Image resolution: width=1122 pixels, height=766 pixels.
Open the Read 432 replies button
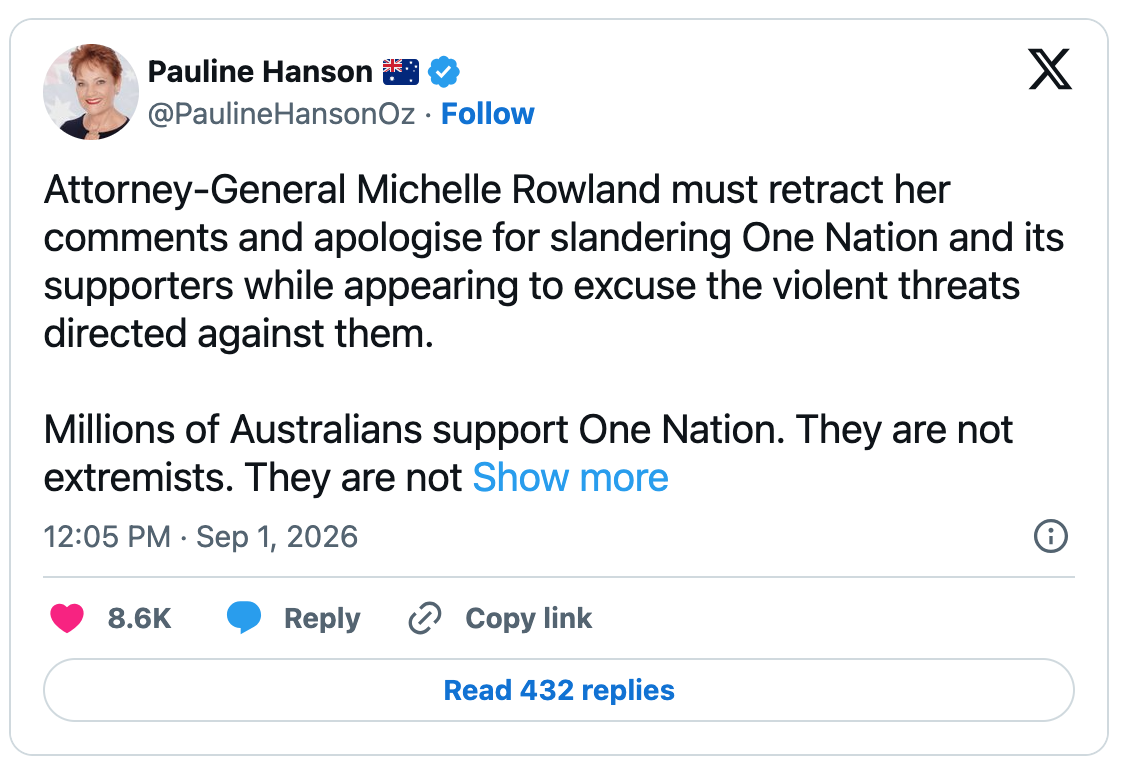coord(559,690)
